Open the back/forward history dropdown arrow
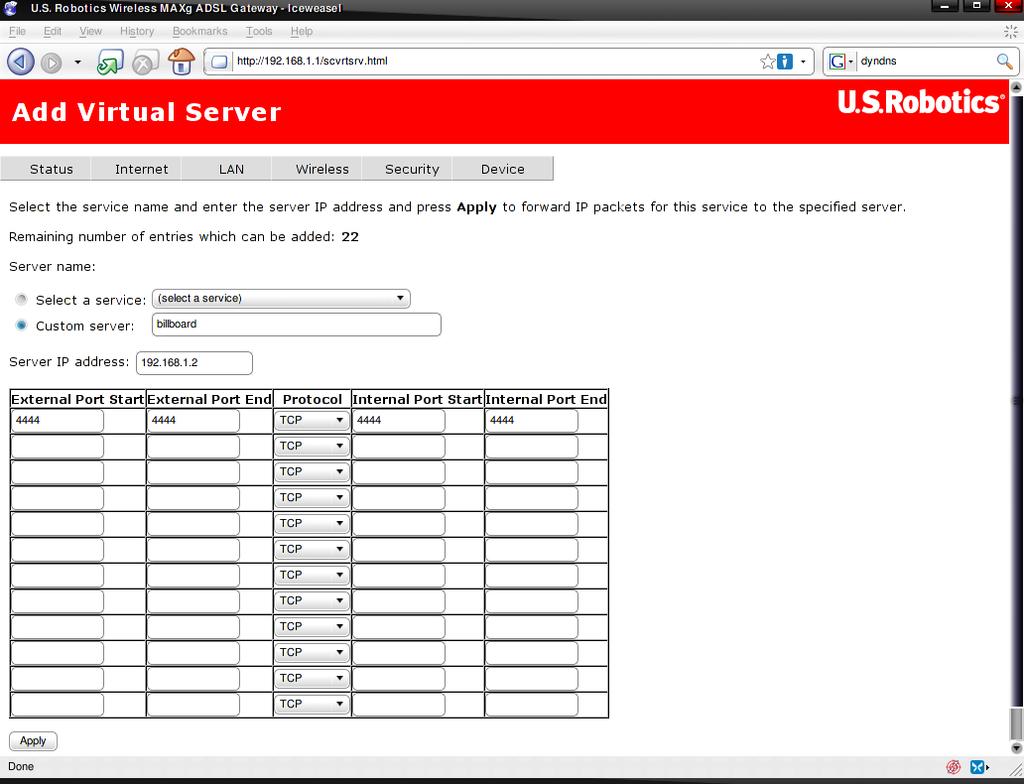 click(x=78, y=62)
